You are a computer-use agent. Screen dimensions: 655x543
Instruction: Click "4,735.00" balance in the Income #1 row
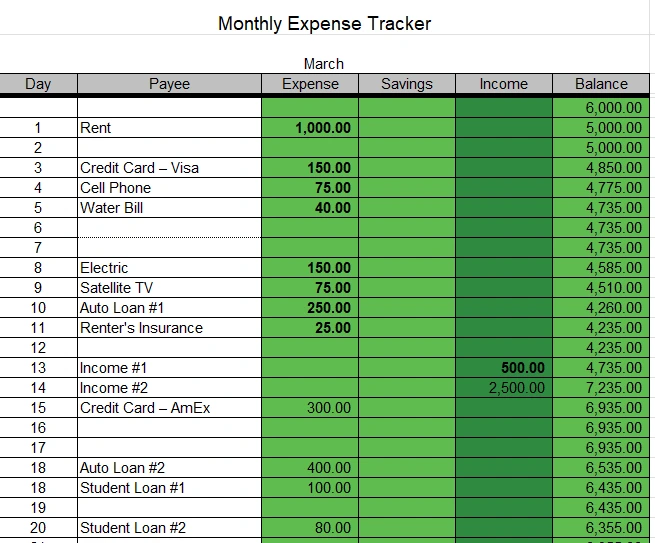[x=601, y=368]
